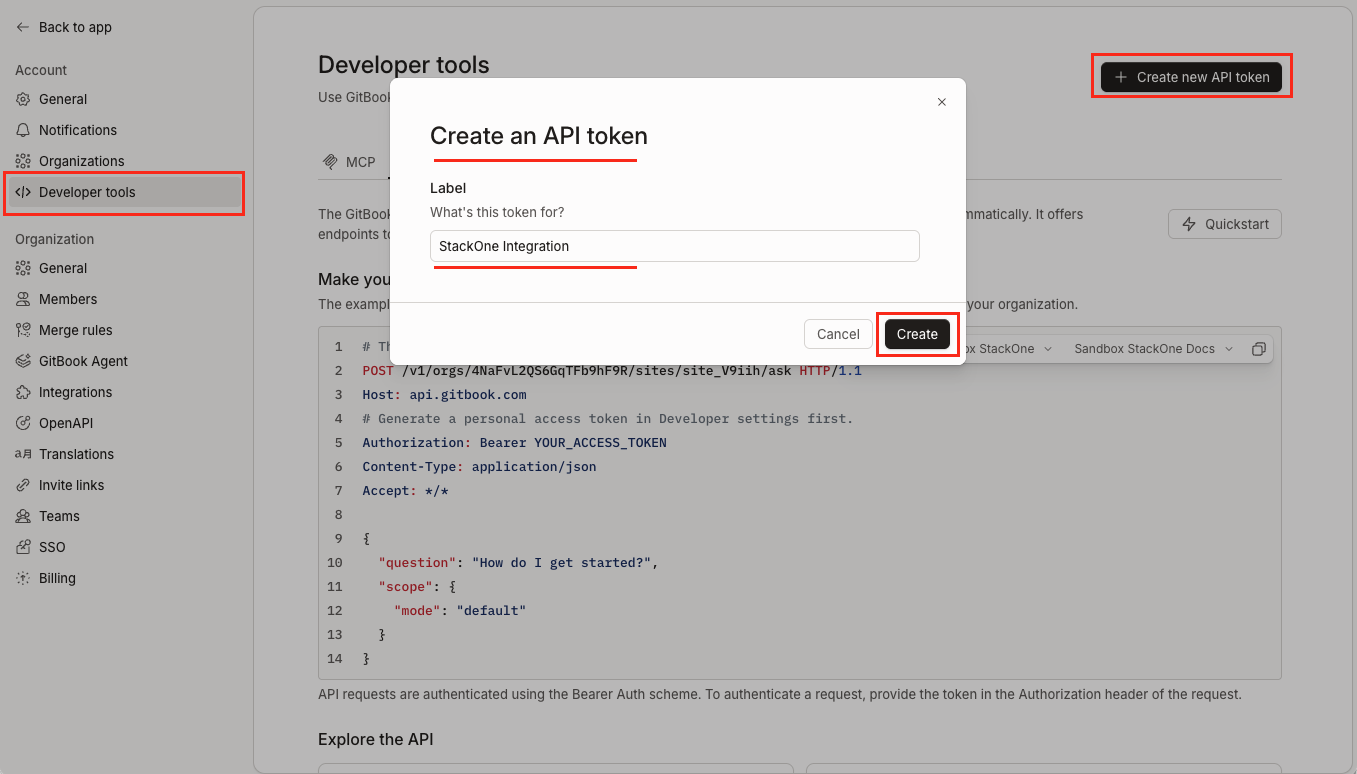1357x774 pixels.
Task: Copy the code sample with copy icon
Action: tap(1259, 349)
